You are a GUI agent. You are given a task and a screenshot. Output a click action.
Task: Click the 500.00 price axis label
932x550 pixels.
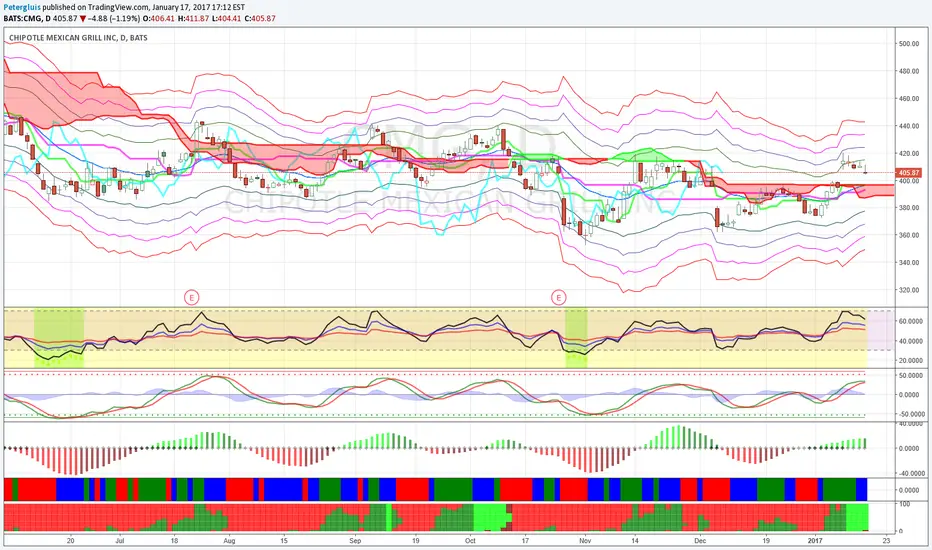pyautogui.click(x=909, y=43)
